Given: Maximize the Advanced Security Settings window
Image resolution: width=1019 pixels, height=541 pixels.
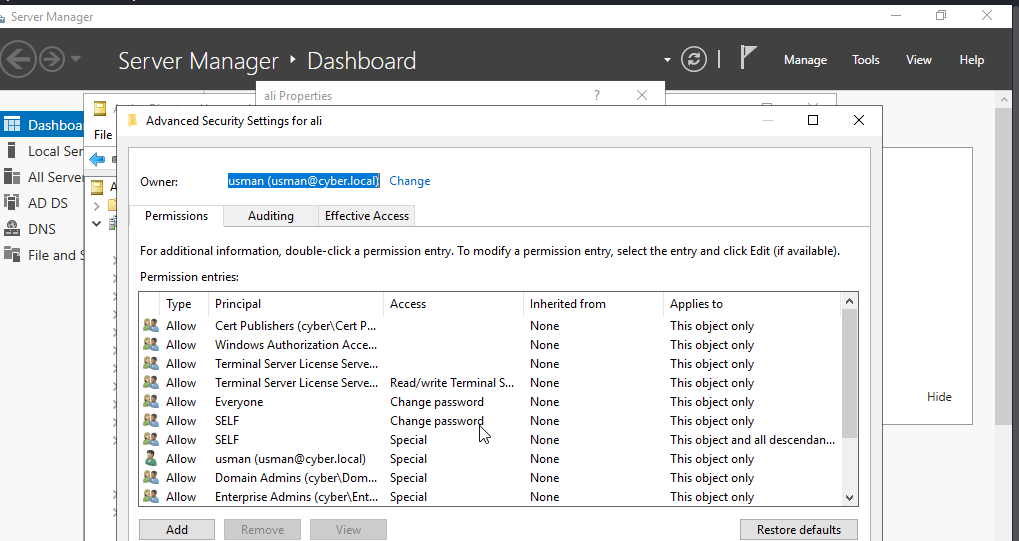Looking at the screenshot, I should pos(812,120).
